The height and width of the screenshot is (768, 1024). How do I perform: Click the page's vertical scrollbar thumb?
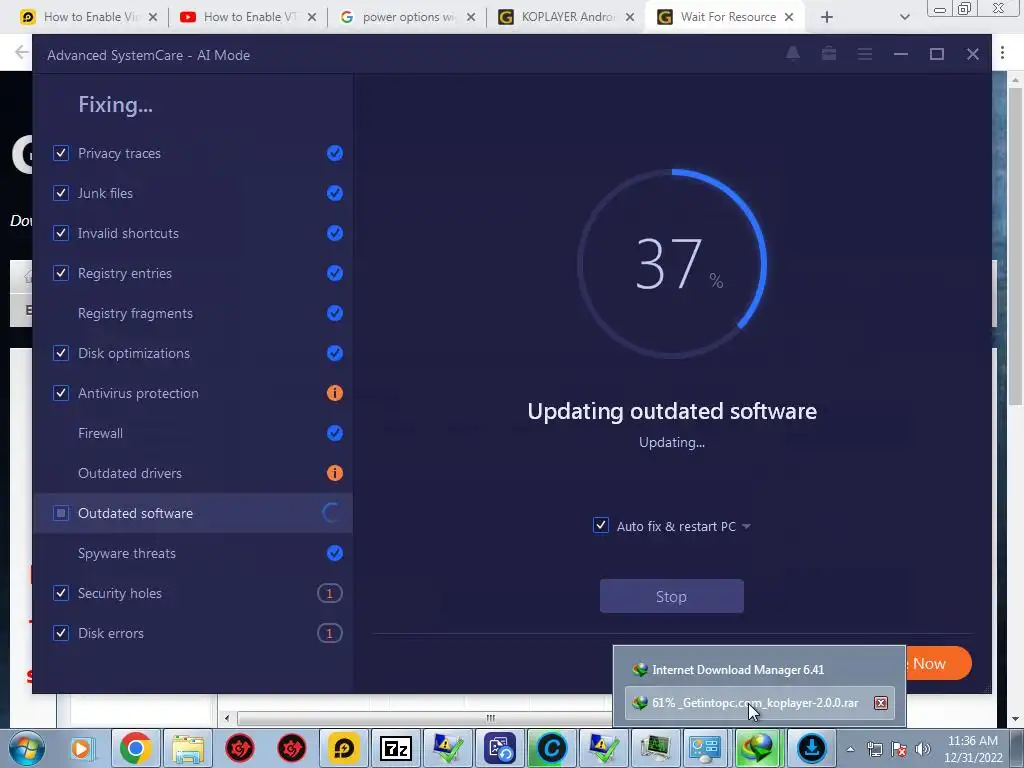1016,246
